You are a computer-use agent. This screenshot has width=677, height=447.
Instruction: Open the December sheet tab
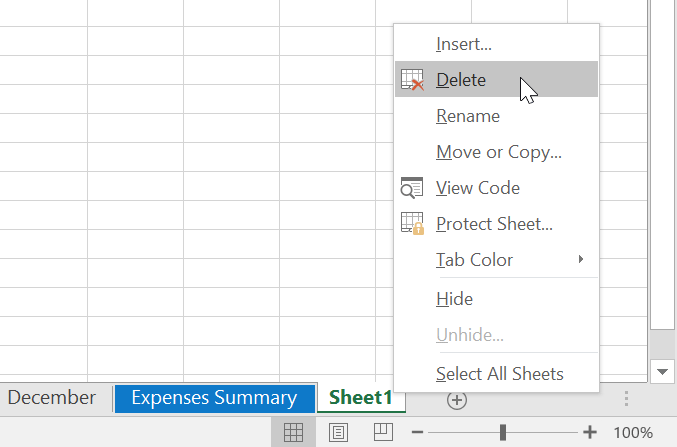tap(51, 398)
